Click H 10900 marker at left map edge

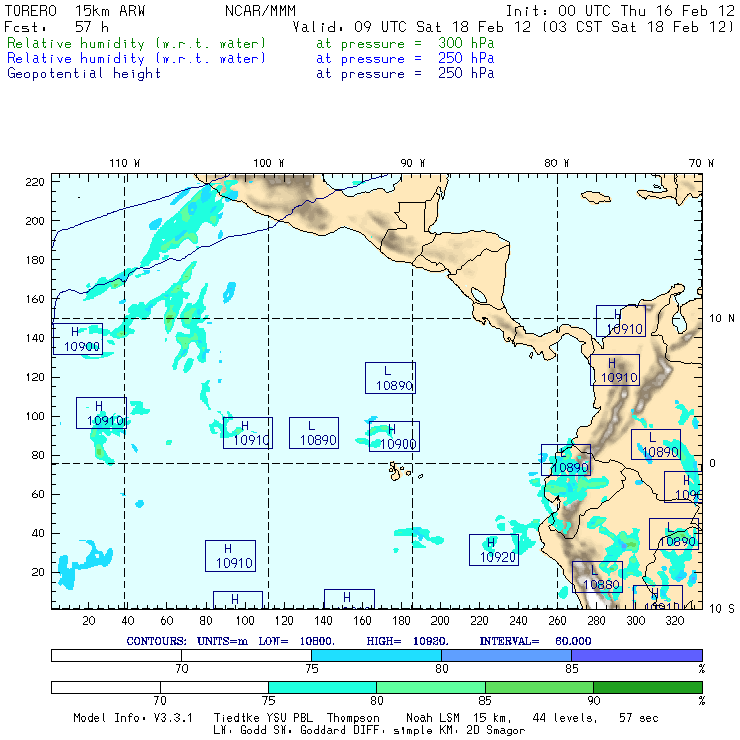click(78, 340)
